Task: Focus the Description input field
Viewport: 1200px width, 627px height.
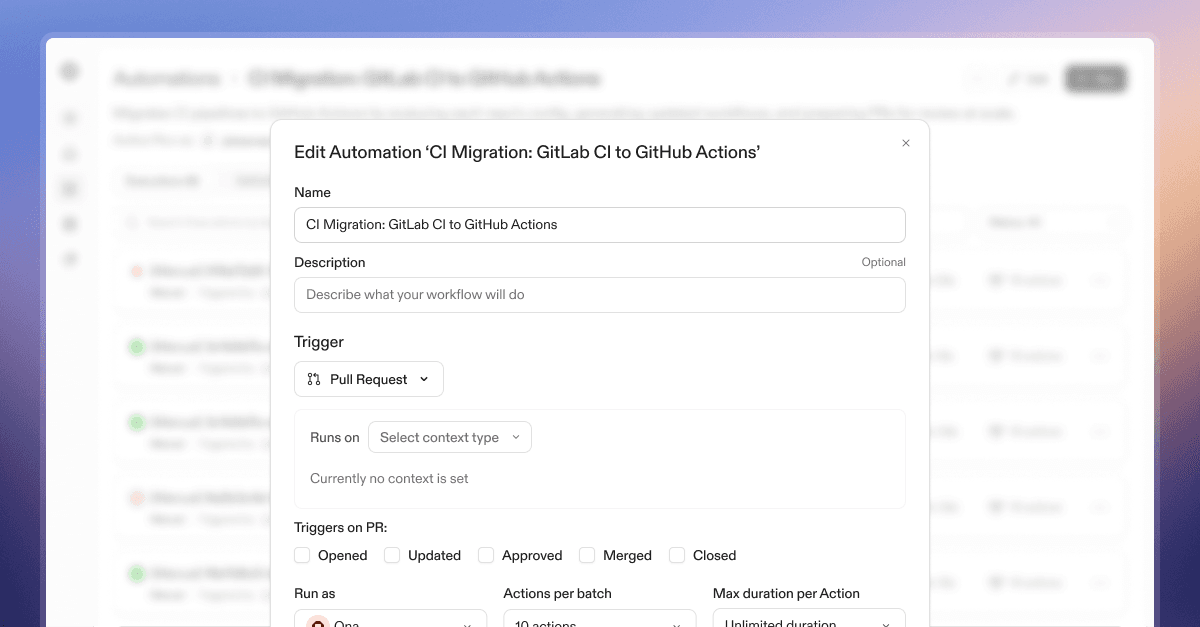Action: pyautogui.click(x=599, y=295)
